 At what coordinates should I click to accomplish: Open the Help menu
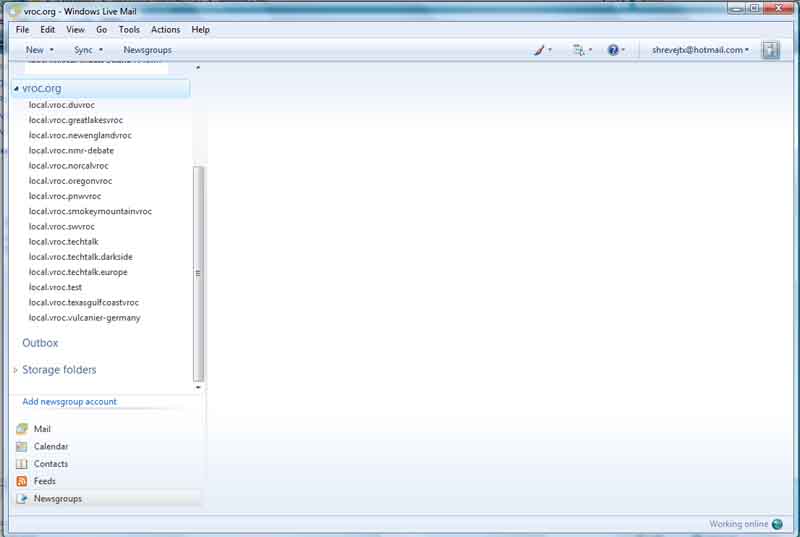pyautogui.click(x=201, y=30)
